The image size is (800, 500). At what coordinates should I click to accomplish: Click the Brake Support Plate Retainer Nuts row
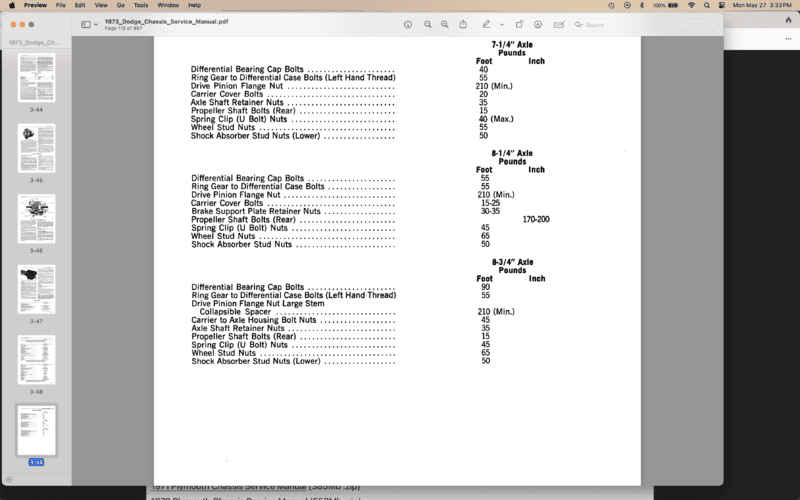click(293, 211)
